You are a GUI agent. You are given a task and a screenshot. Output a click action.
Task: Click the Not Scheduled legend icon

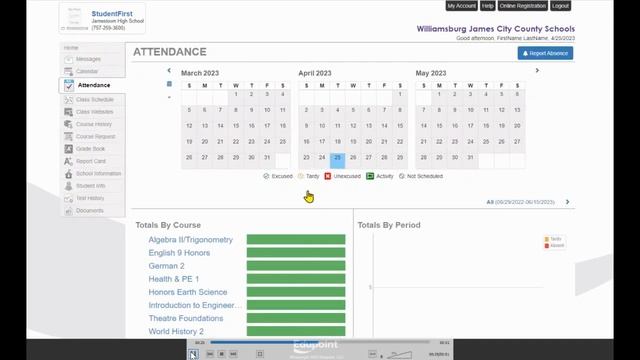(402, 176)
